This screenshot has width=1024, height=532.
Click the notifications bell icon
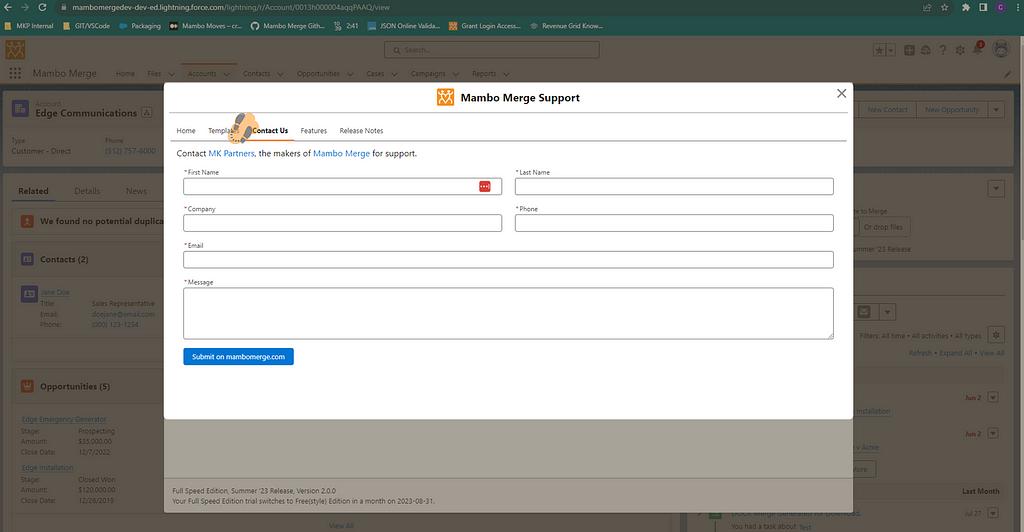[x=977, y=50]
